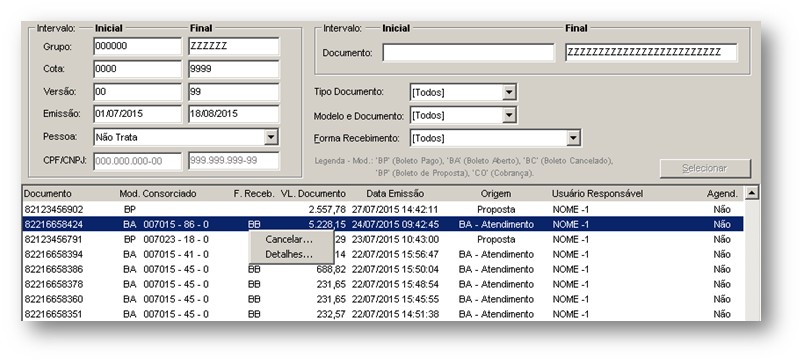Image resolution: width=803 pixels, height=363 pixels.
Task: Sort by the Origem column header
Action: (496, 194)
